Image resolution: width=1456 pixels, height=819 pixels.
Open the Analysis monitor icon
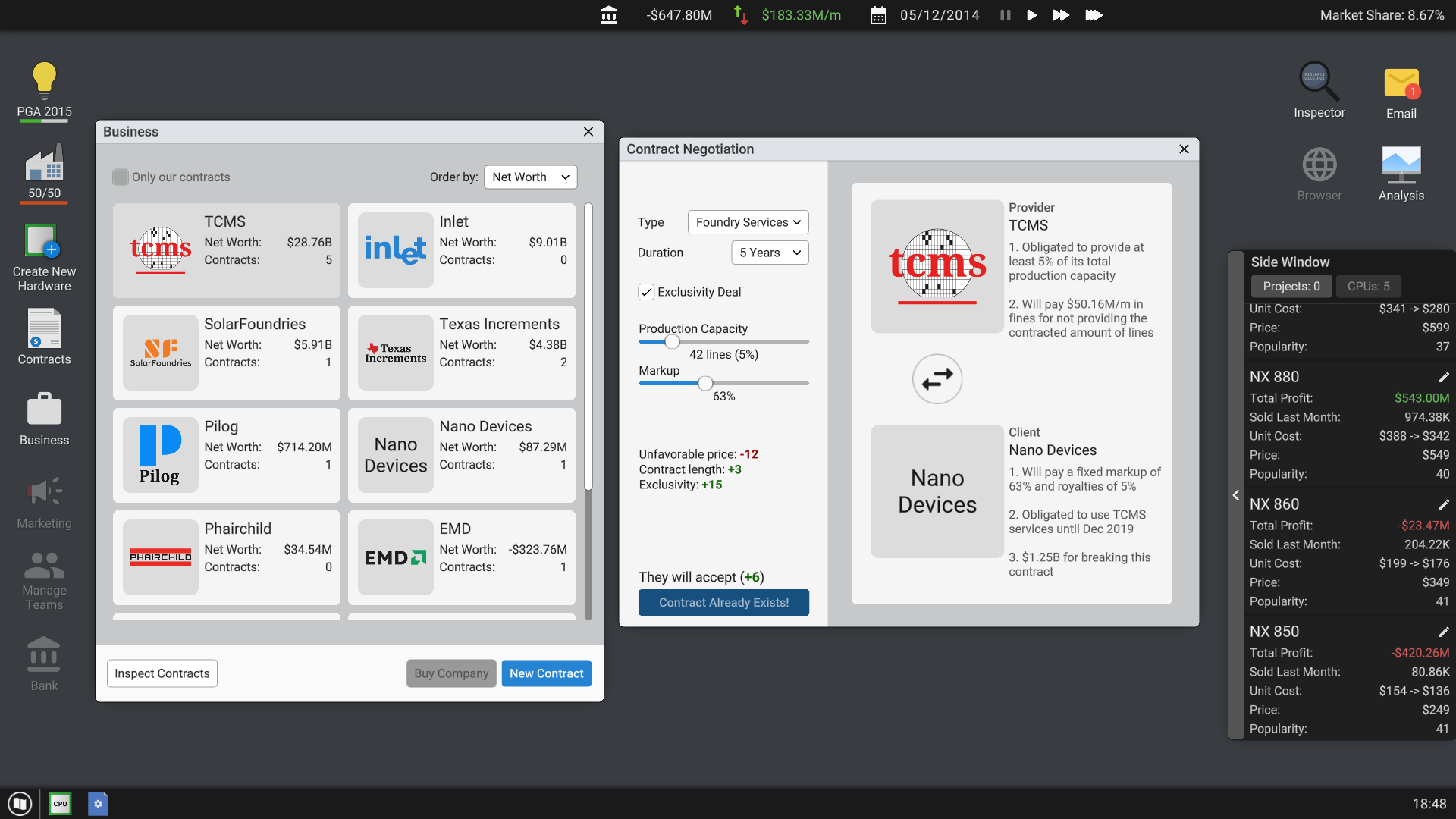1400,165
